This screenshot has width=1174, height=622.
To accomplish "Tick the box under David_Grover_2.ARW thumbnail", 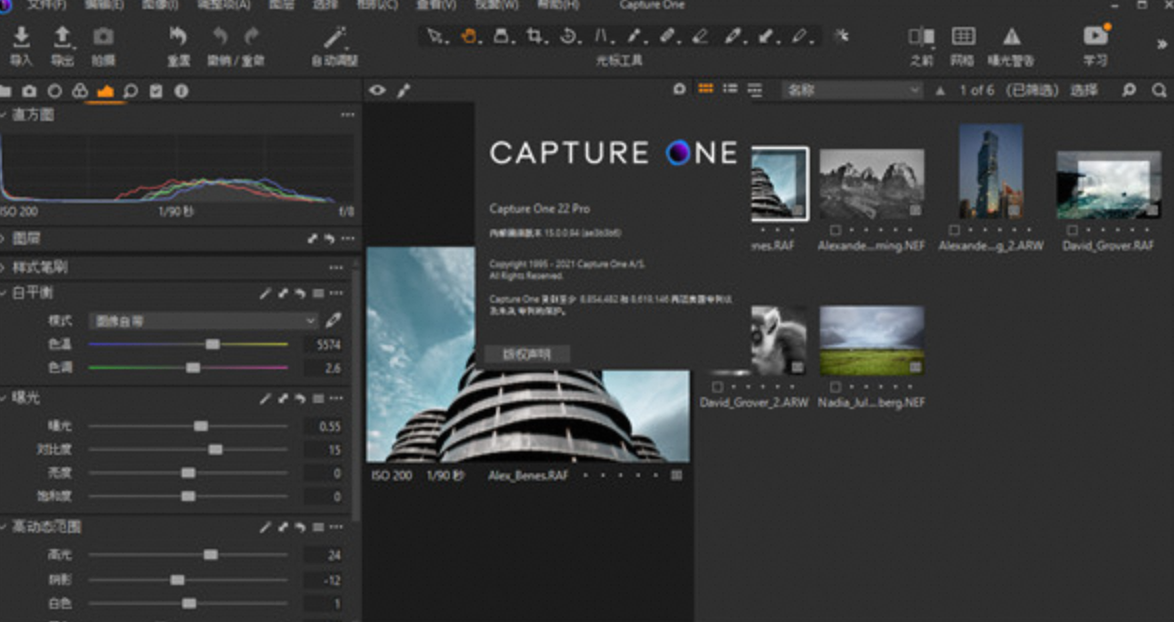I will [717, 387].
